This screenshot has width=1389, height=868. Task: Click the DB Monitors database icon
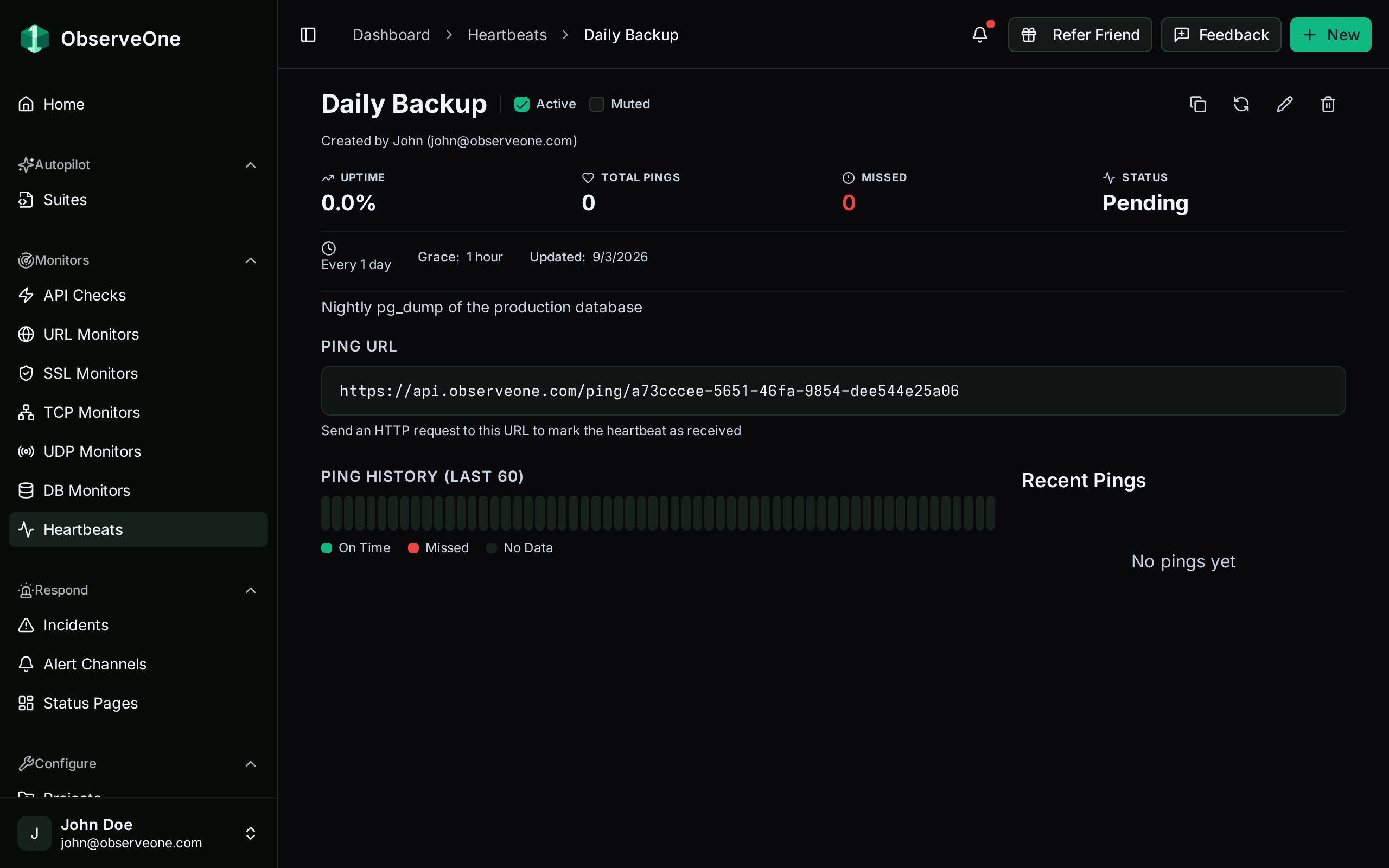(26, 490)
